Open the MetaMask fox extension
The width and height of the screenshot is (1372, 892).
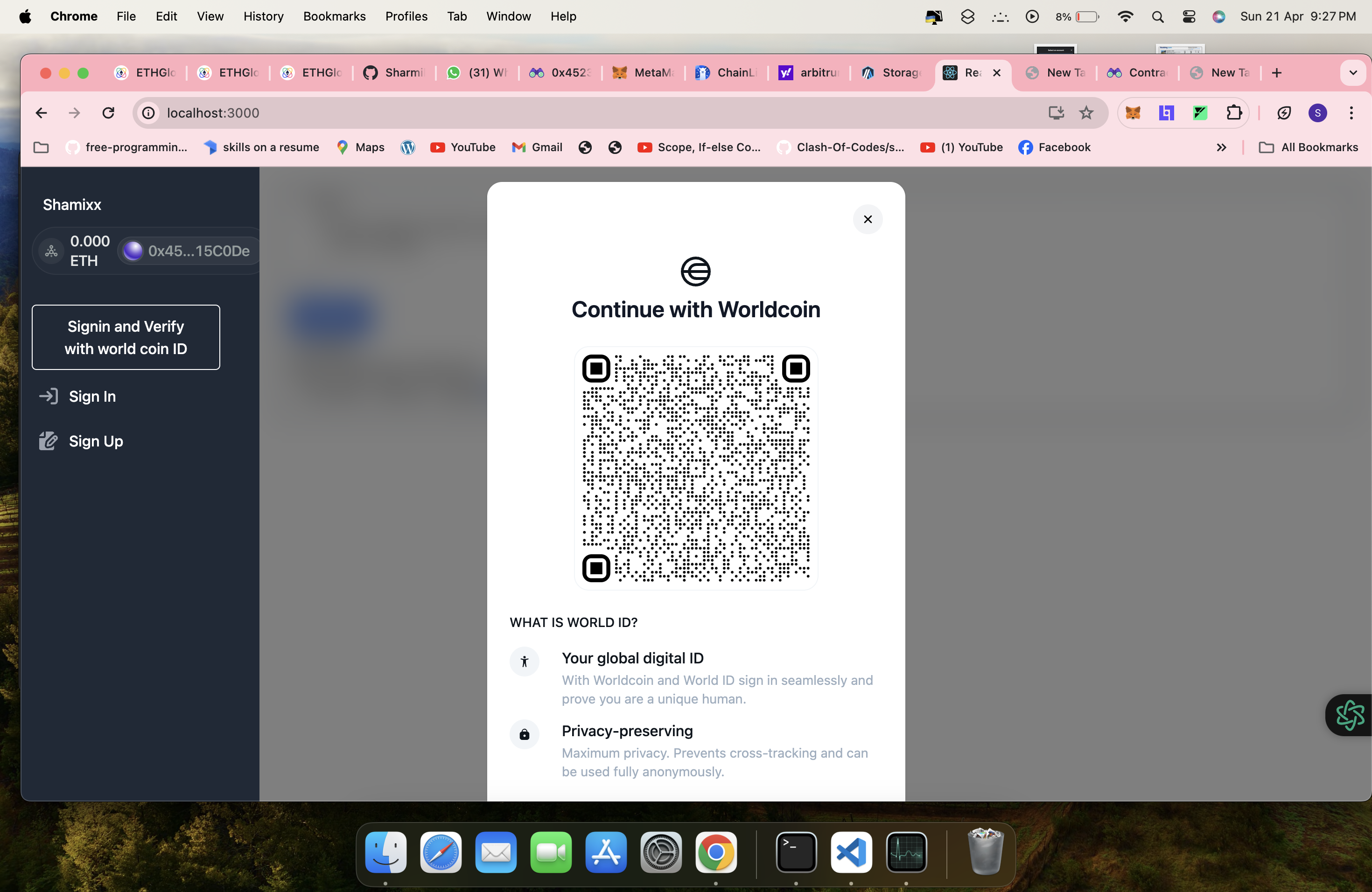[x=1133, y=113]
